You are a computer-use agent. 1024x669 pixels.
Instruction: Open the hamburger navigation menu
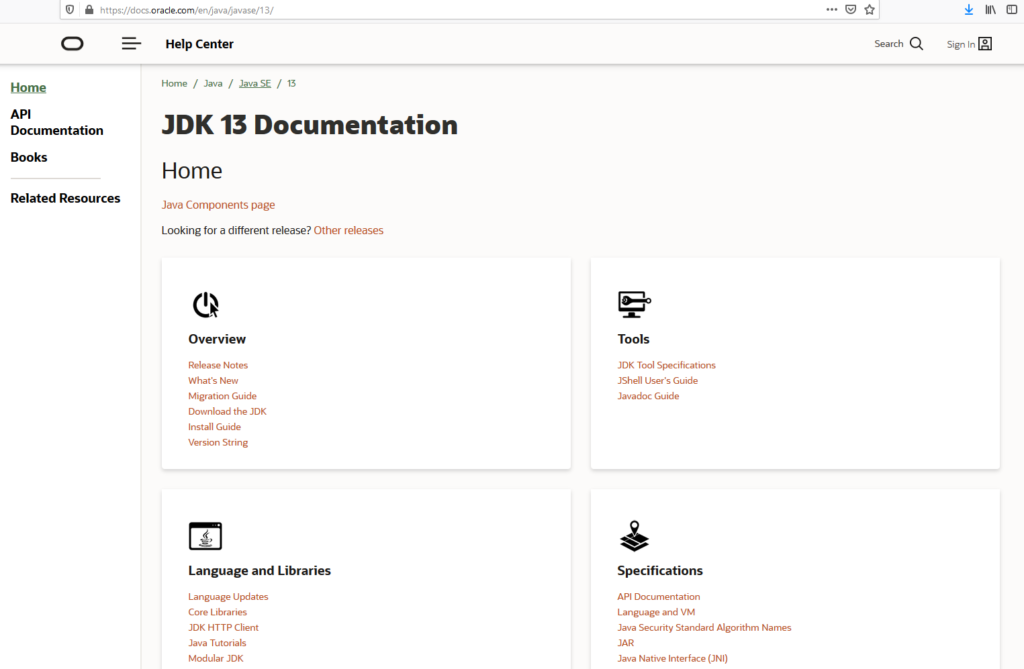point(131,44)
